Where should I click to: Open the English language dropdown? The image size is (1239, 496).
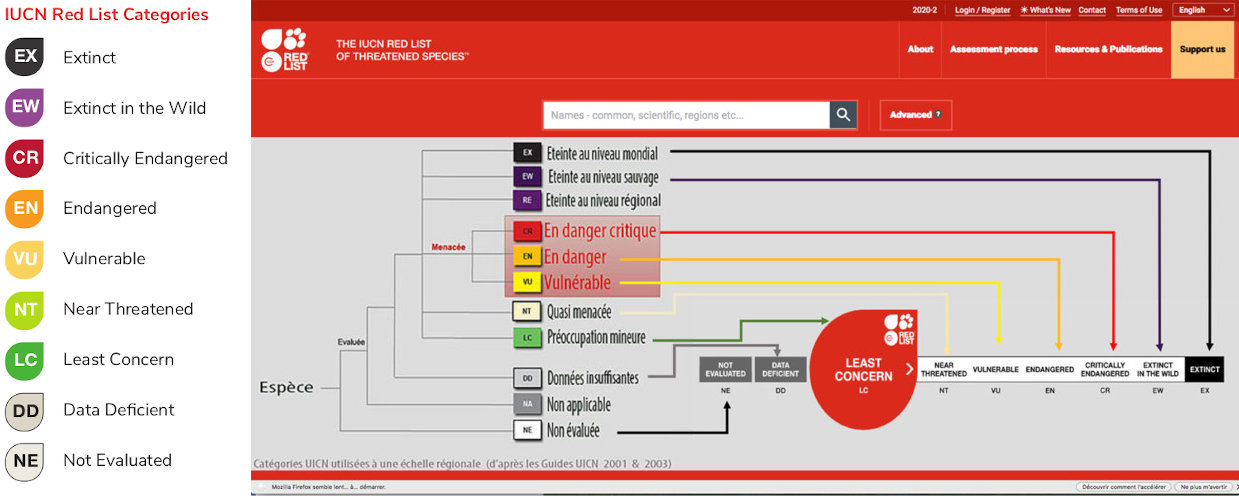pos(1204,10)
